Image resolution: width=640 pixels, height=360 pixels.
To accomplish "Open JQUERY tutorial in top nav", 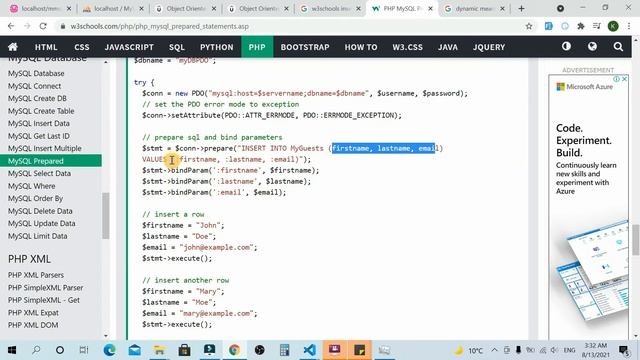I will [x=489, y=47].
